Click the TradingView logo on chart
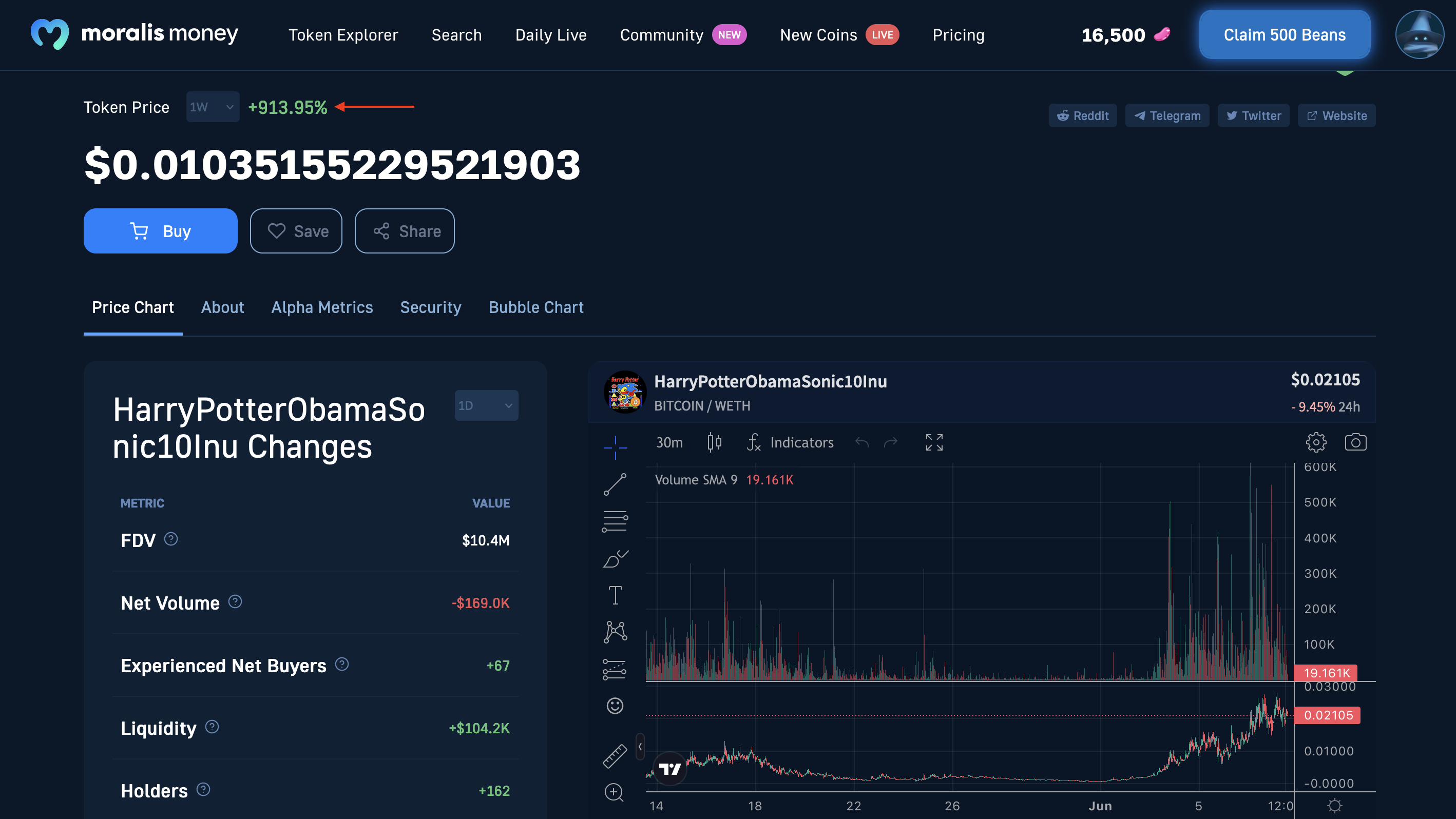The height and width of the screenshot is (819, 1456). coord(670,769)
